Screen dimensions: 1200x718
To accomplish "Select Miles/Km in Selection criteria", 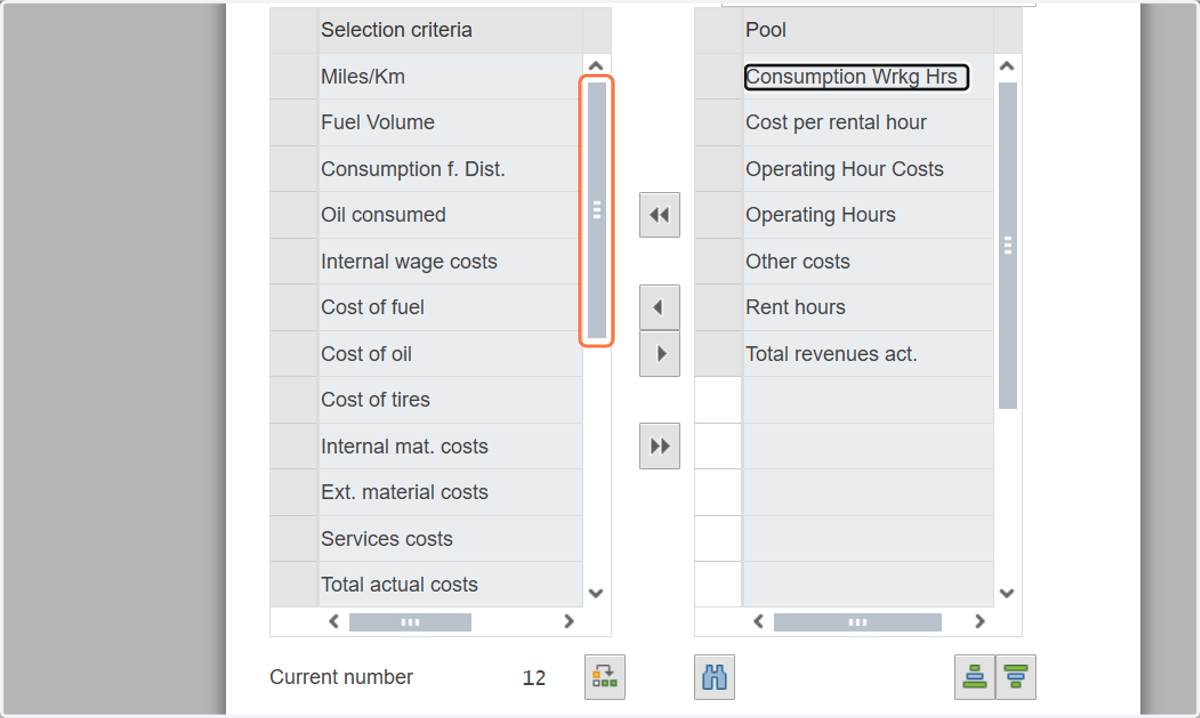I will (450, 77).
